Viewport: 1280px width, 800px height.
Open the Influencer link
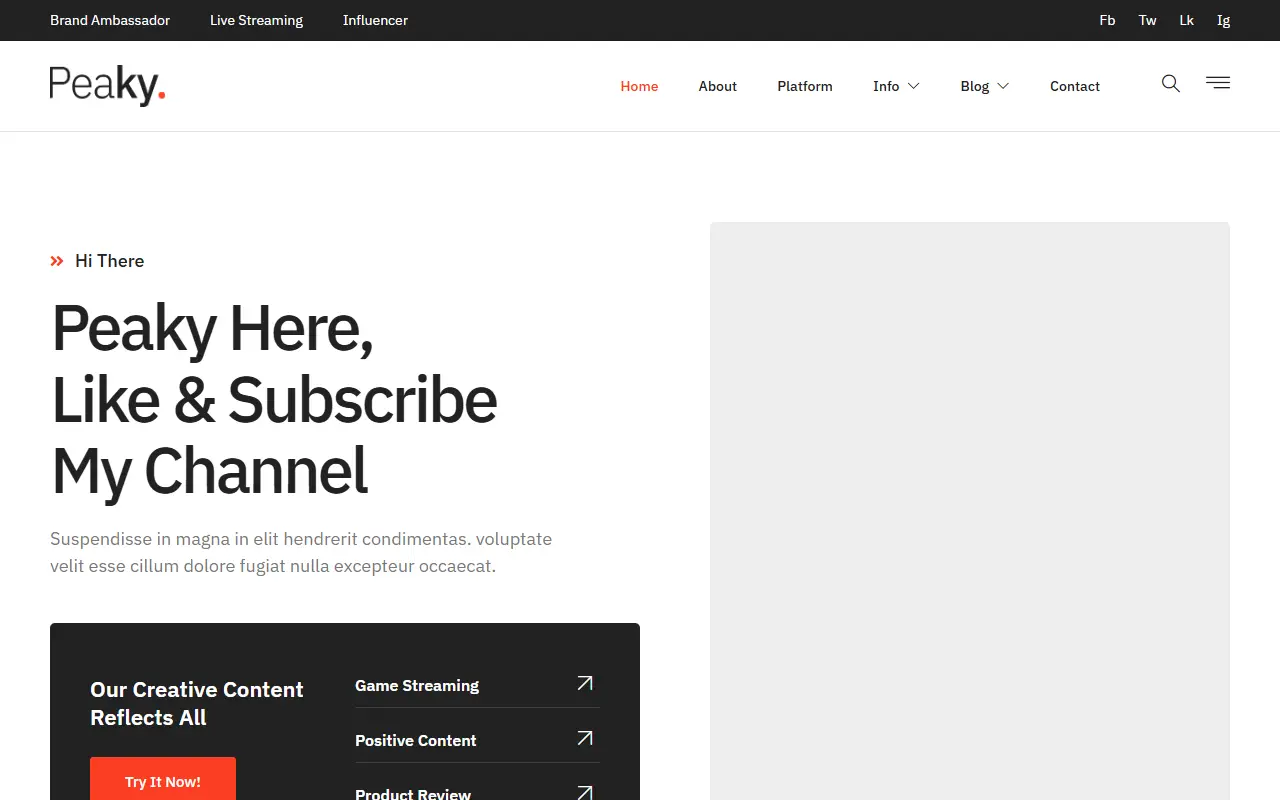tap(375, 20)
